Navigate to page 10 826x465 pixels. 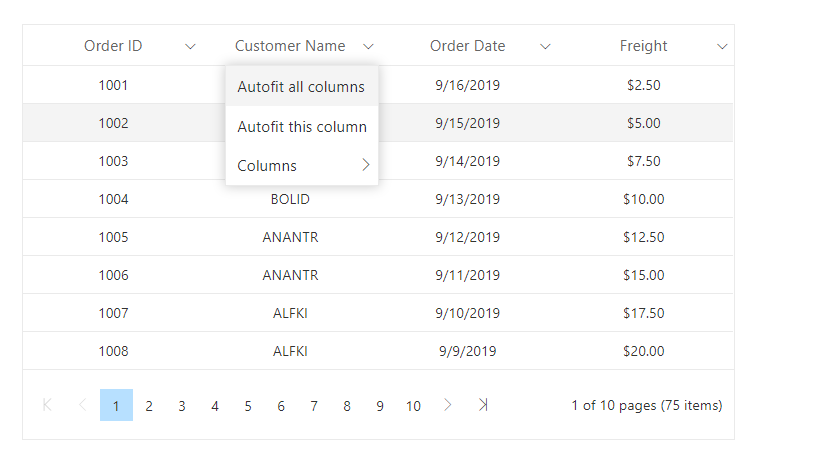[x=413, y=406]
